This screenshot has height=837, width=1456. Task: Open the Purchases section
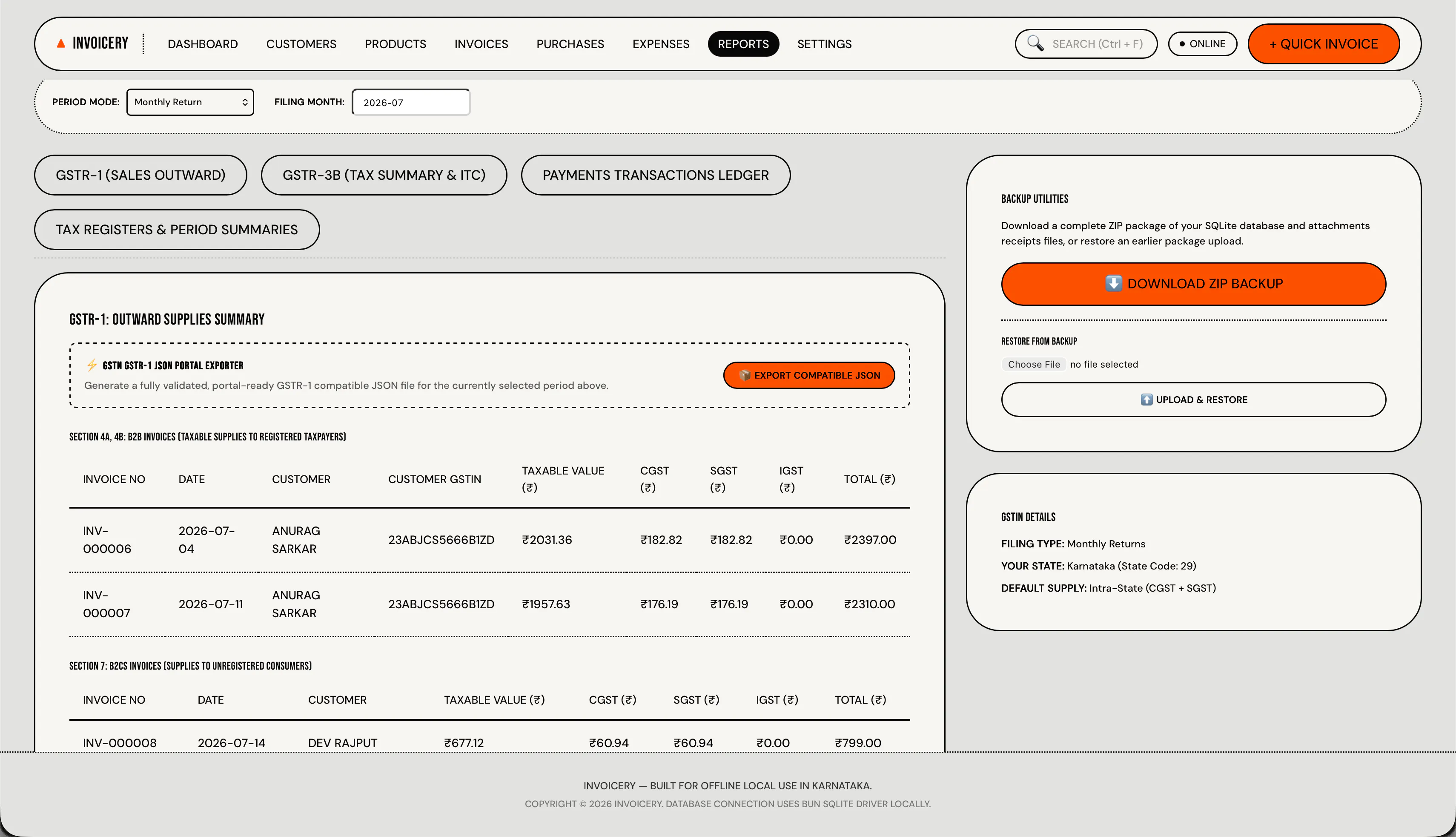pos(570,44)
